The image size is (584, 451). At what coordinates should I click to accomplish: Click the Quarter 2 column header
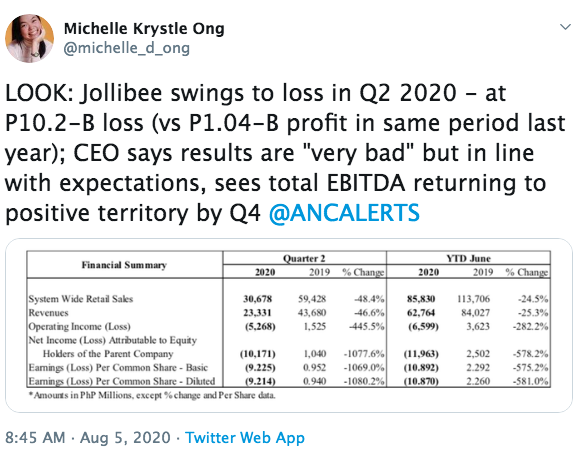click(304, 258)
